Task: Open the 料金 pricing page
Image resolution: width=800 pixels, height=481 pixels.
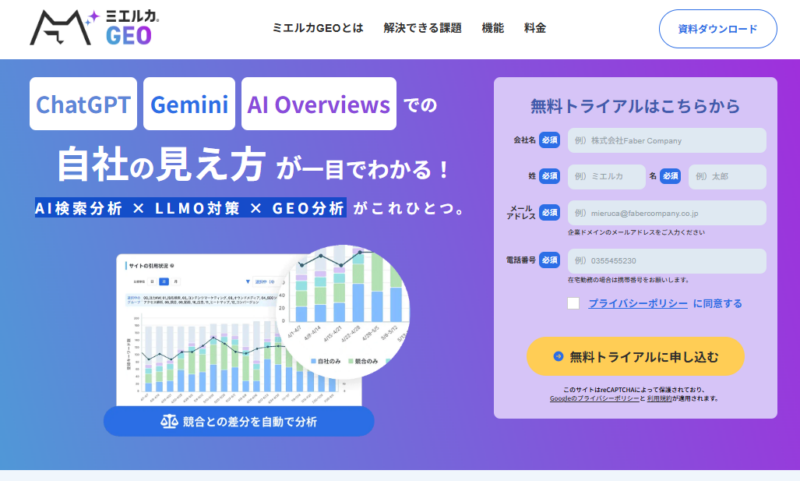Action: click(535, 28)
